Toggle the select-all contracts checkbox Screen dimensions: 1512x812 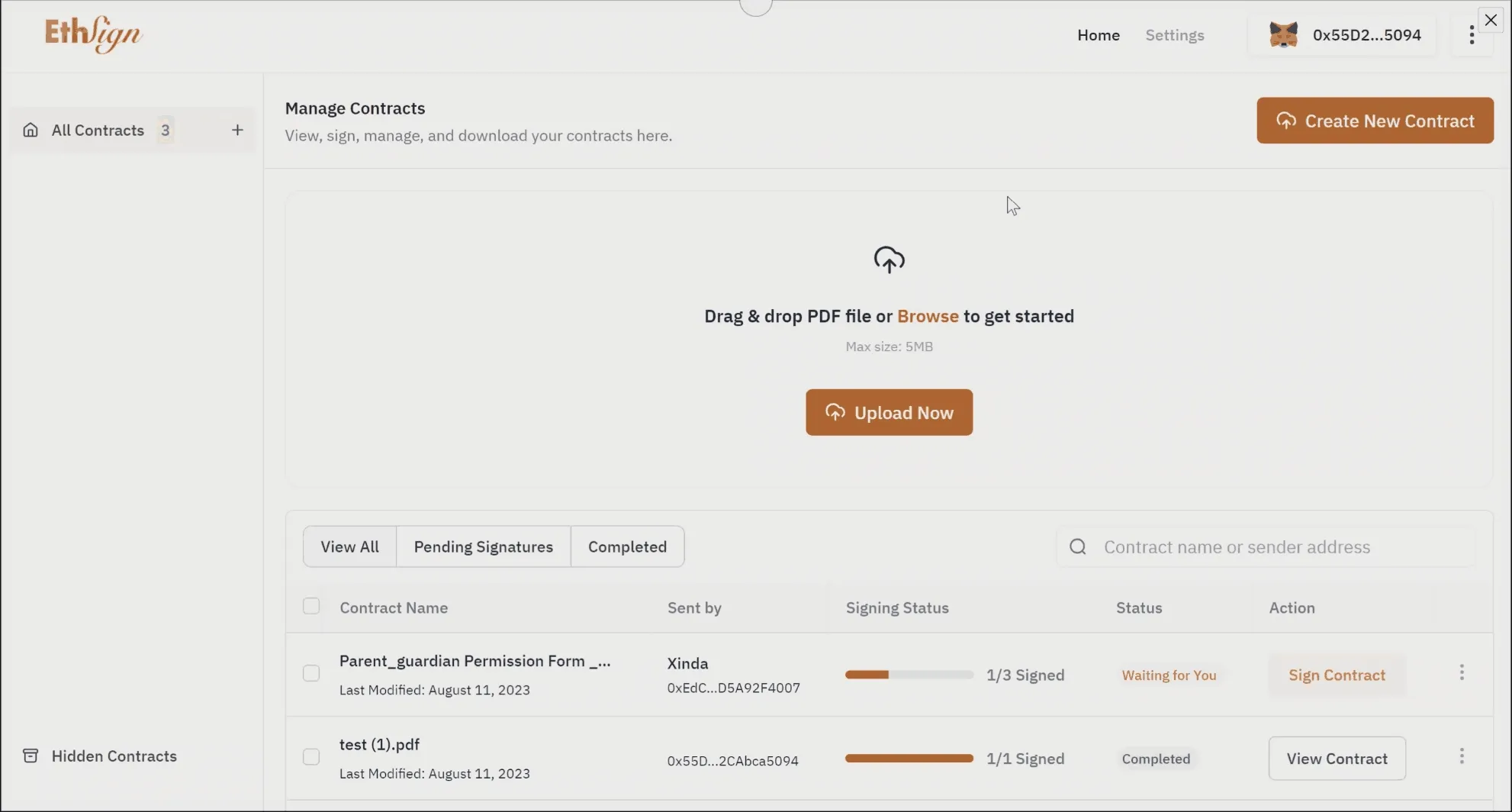(x=311, y=607)
